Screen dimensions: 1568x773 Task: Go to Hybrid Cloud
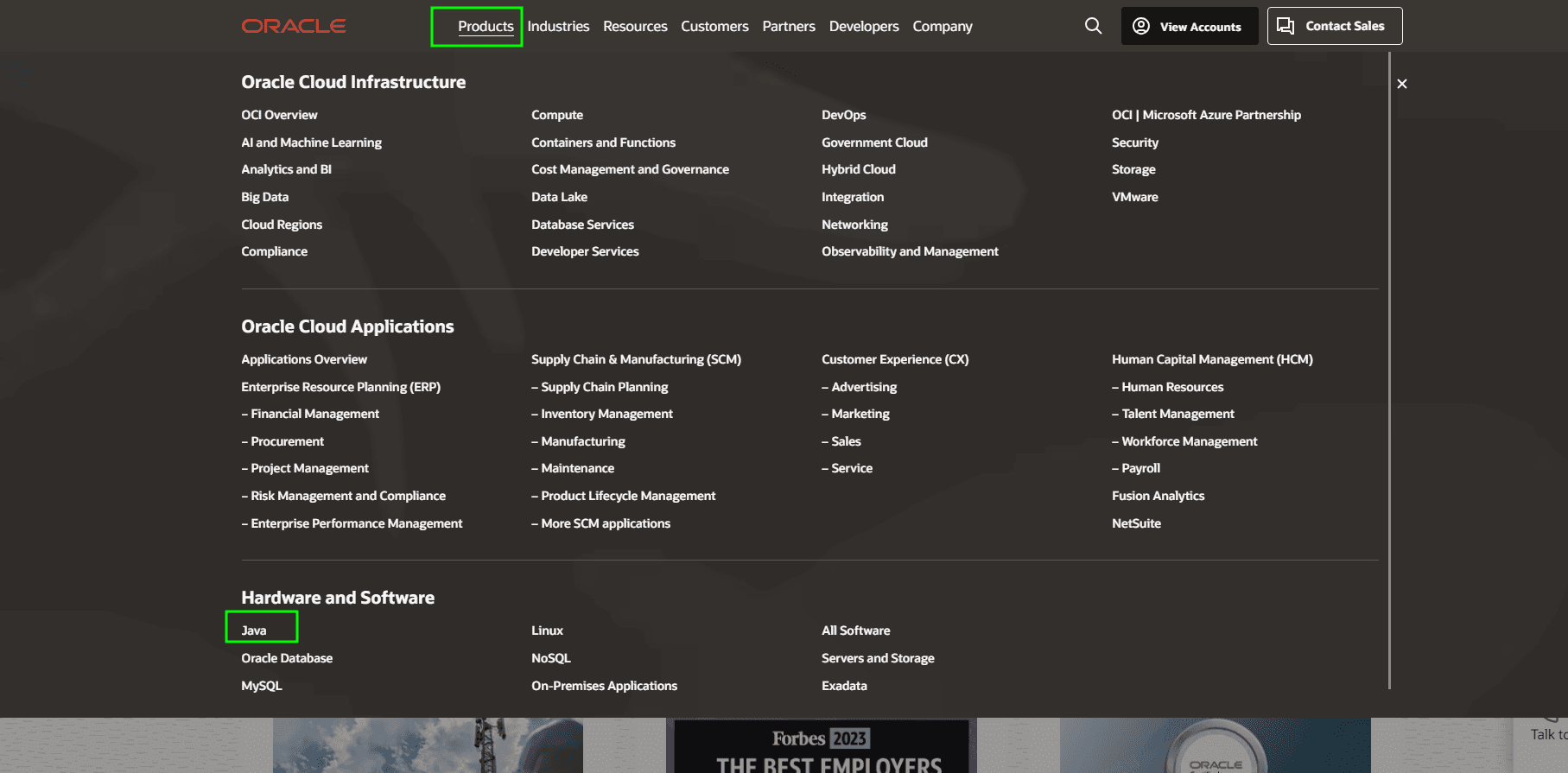pos(858,169)
